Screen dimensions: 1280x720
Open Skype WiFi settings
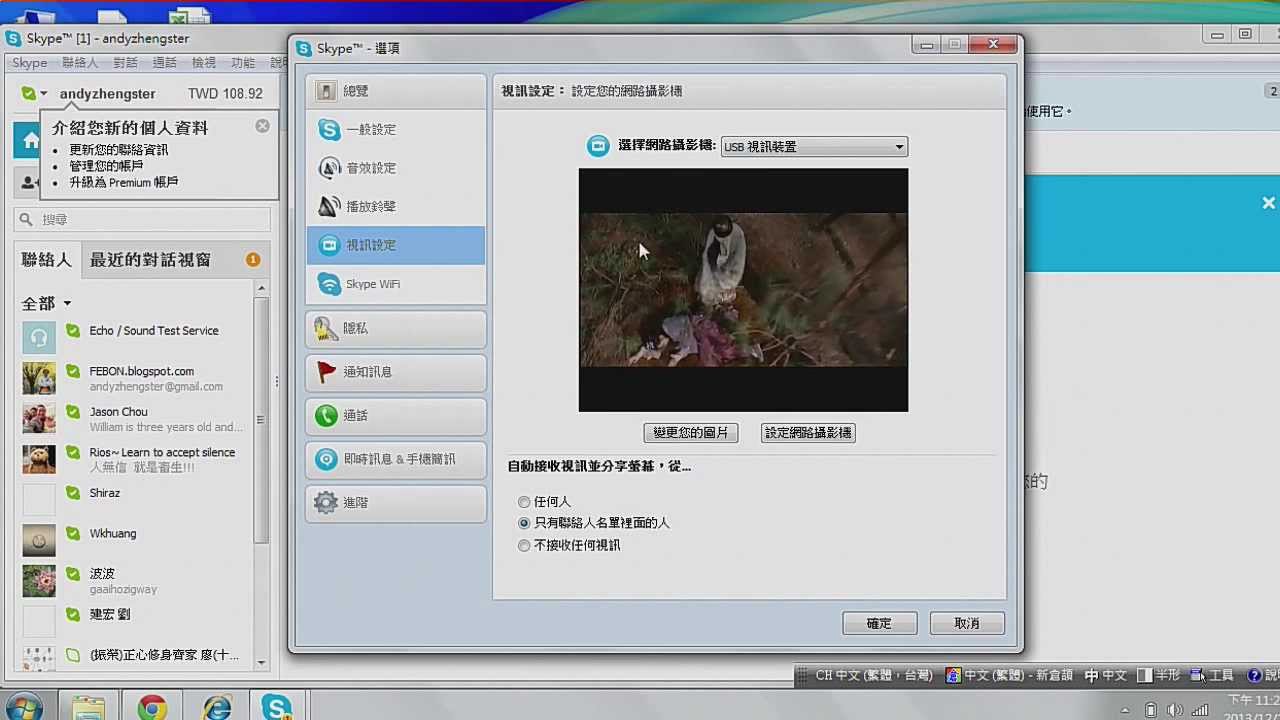pos(396,284)
